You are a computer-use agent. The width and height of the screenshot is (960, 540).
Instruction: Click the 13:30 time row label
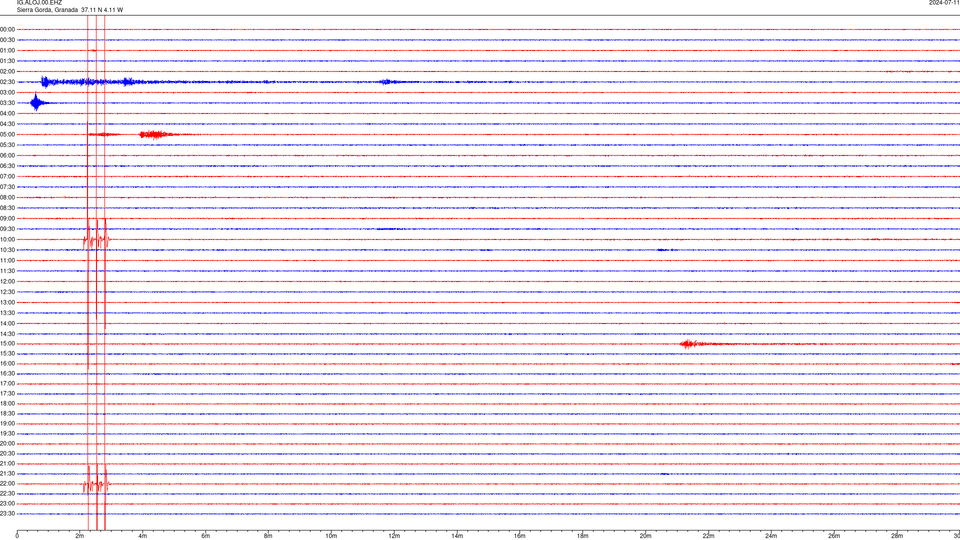click(x=7, y=313)
